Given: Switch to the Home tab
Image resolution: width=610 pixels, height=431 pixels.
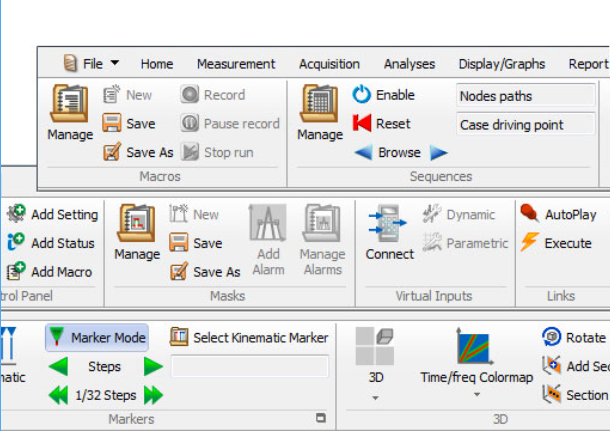Looking at the screenshot, I should (x=157, y=64).
